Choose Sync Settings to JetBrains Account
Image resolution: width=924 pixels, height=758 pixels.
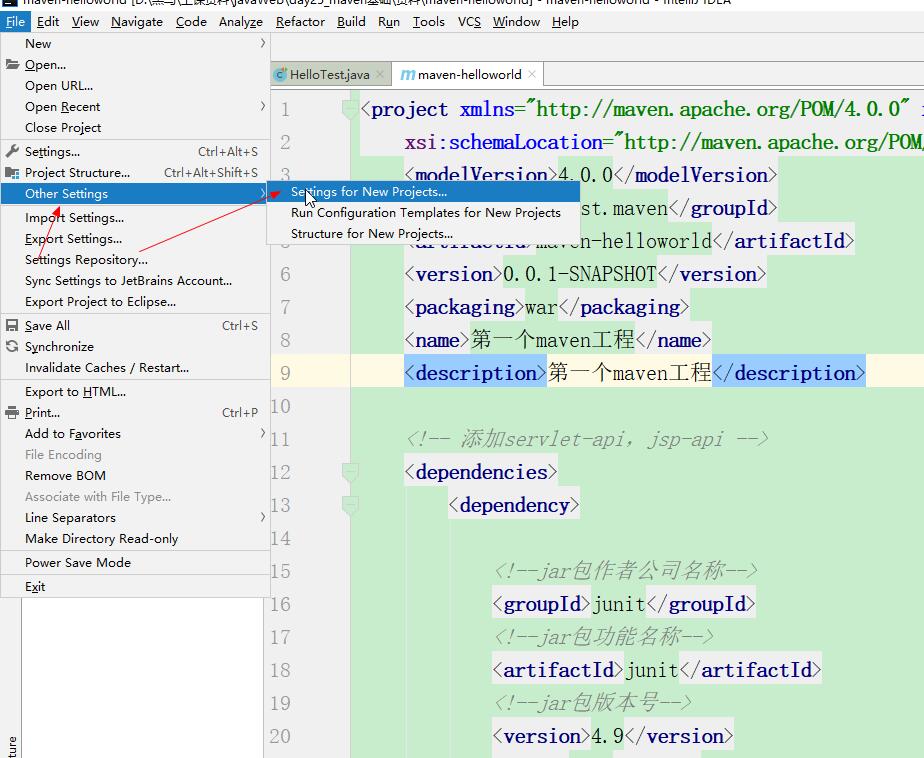(x=135, y=281)
